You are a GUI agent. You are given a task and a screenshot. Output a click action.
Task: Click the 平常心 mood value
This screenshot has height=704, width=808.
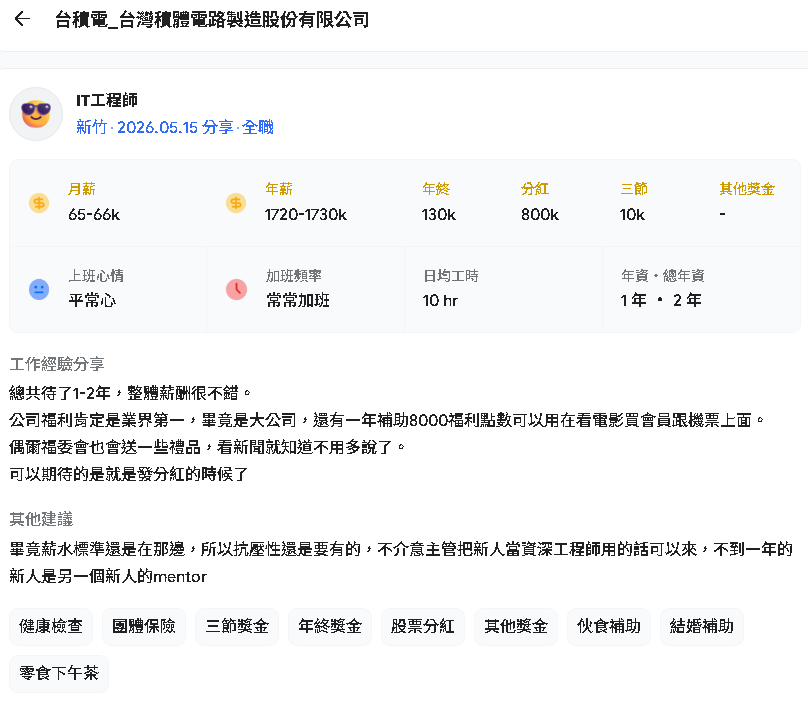pyautogui.click(x=92, y=300)
